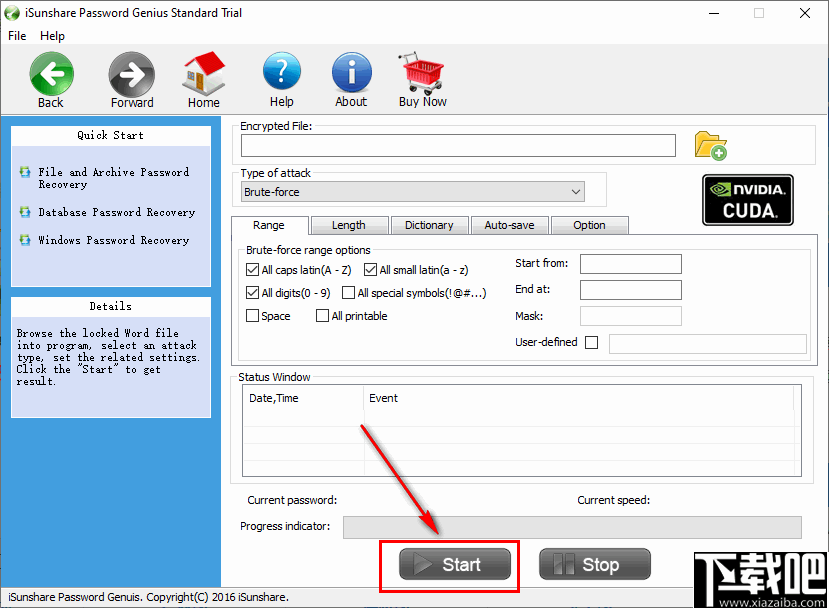Click the NVIDIA CUDA badge
Viewport: 829px width, 608px height.
(x=748, y=200)
